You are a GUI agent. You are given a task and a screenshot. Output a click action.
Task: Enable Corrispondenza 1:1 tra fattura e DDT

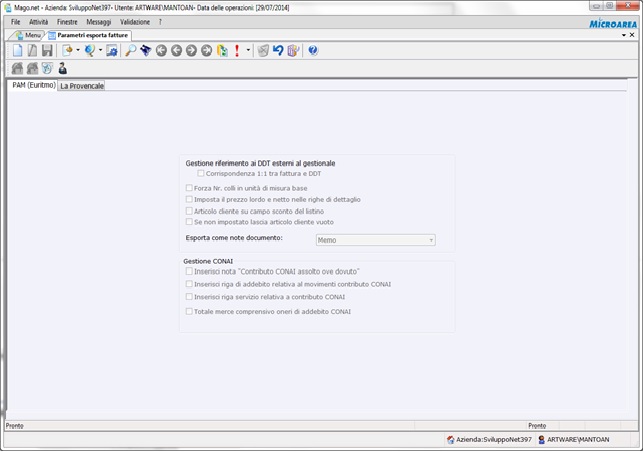[201, 174]
